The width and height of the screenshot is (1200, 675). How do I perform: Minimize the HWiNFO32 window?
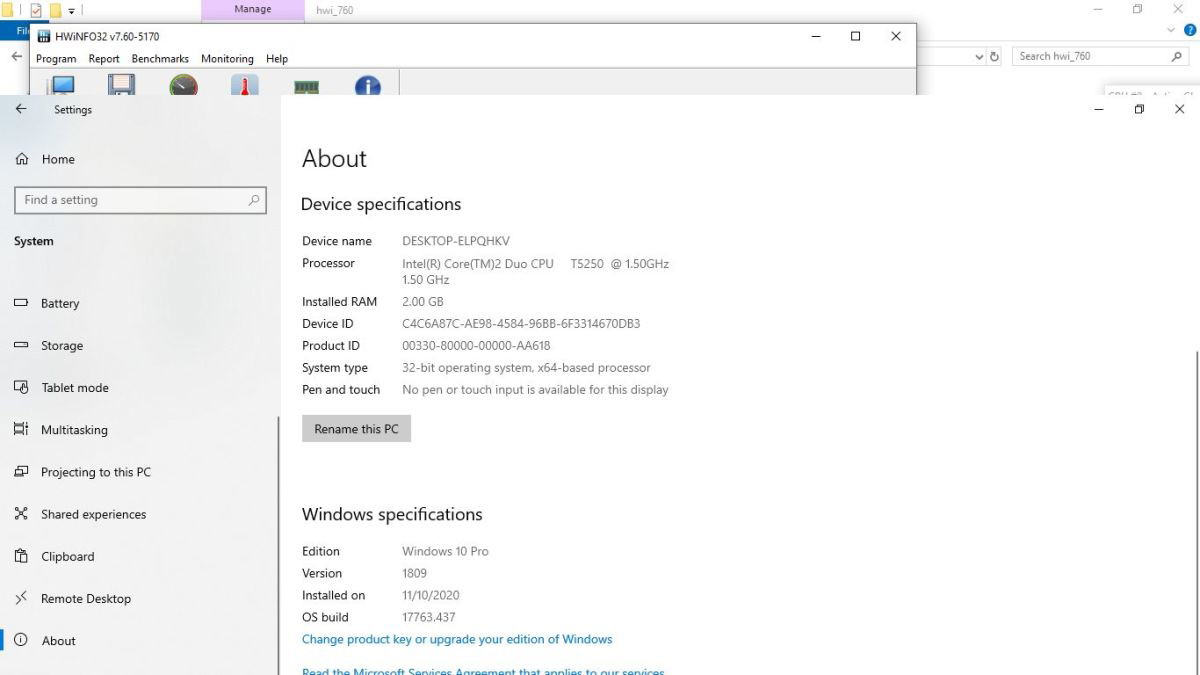pyautogui.click(x=814, y=36)
